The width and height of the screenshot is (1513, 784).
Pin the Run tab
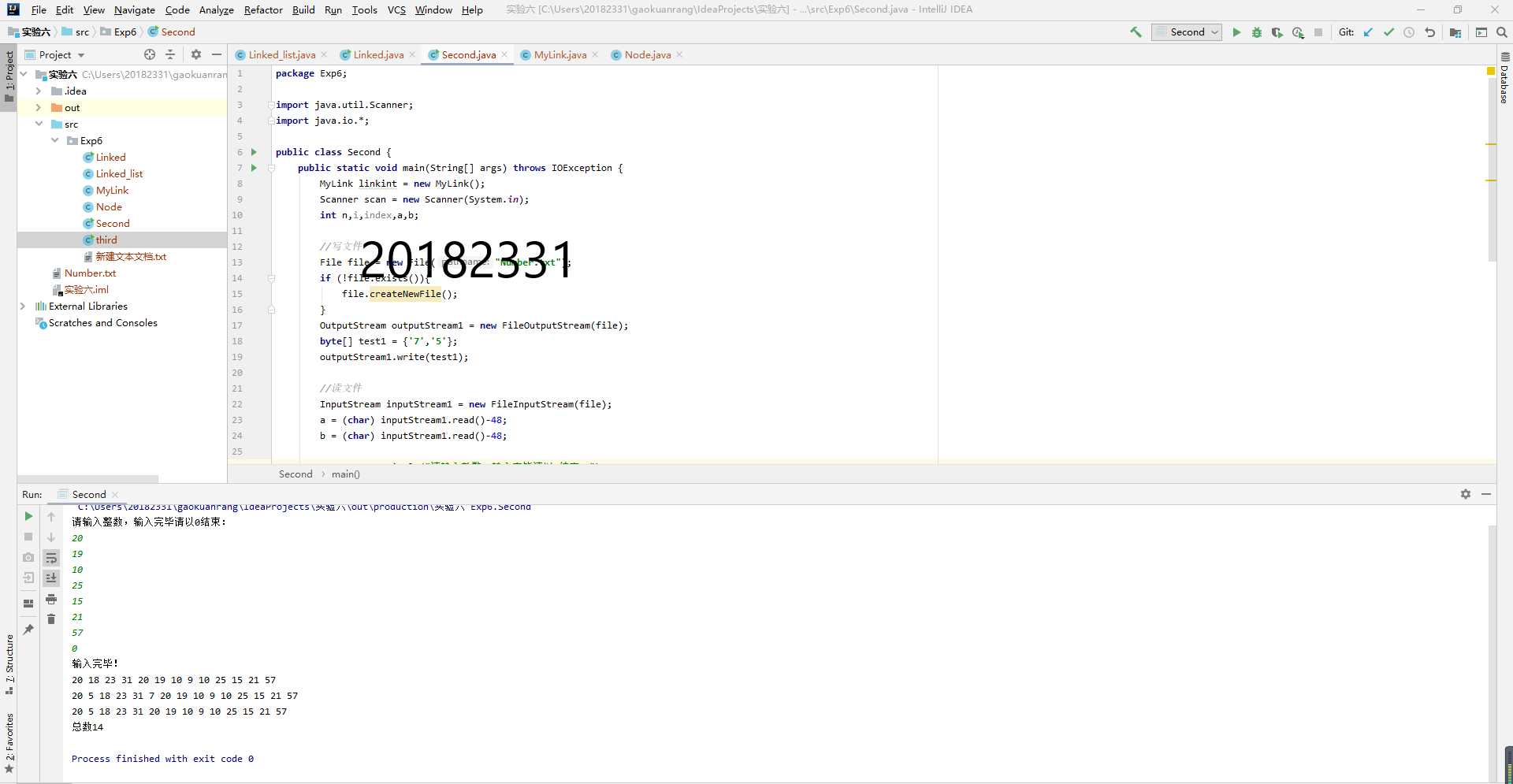(x=28, y=630)
